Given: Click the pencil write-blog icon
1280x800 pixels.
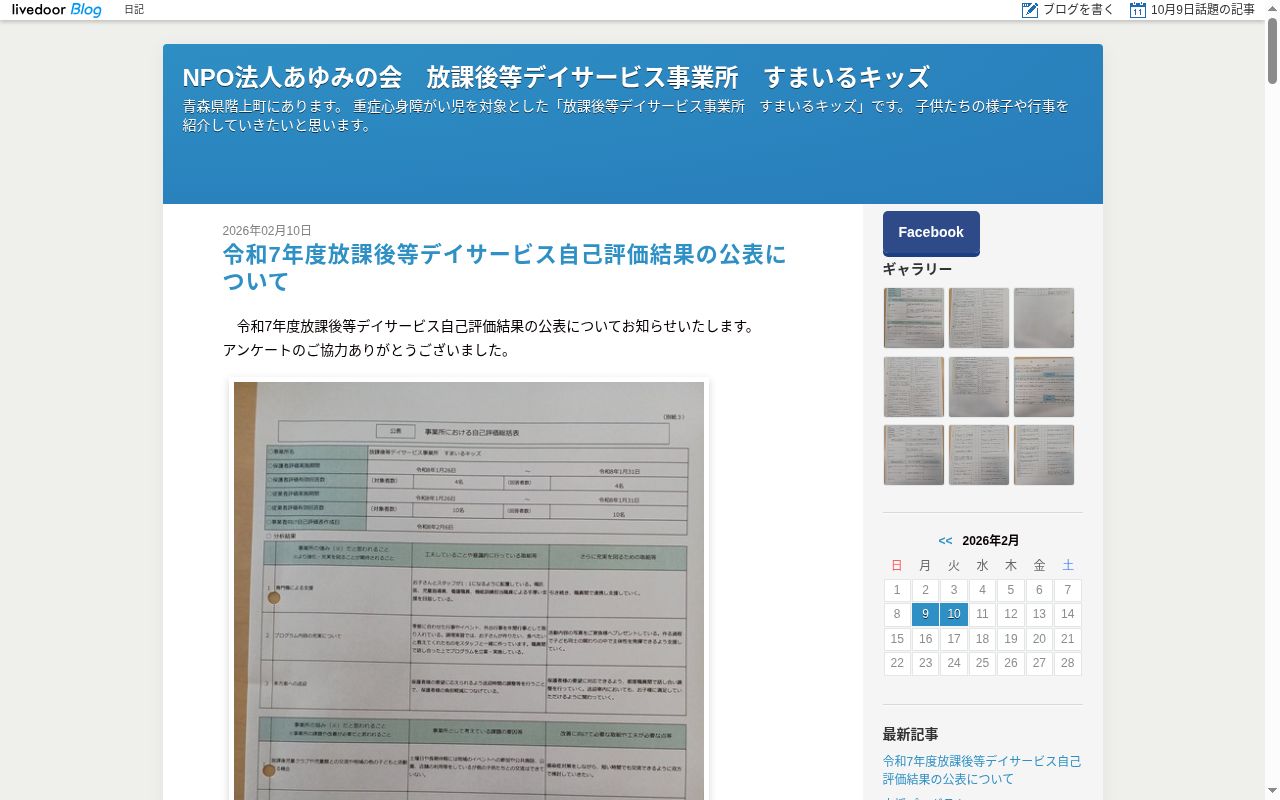Looking at the screenshot, I should point(1030,10).
